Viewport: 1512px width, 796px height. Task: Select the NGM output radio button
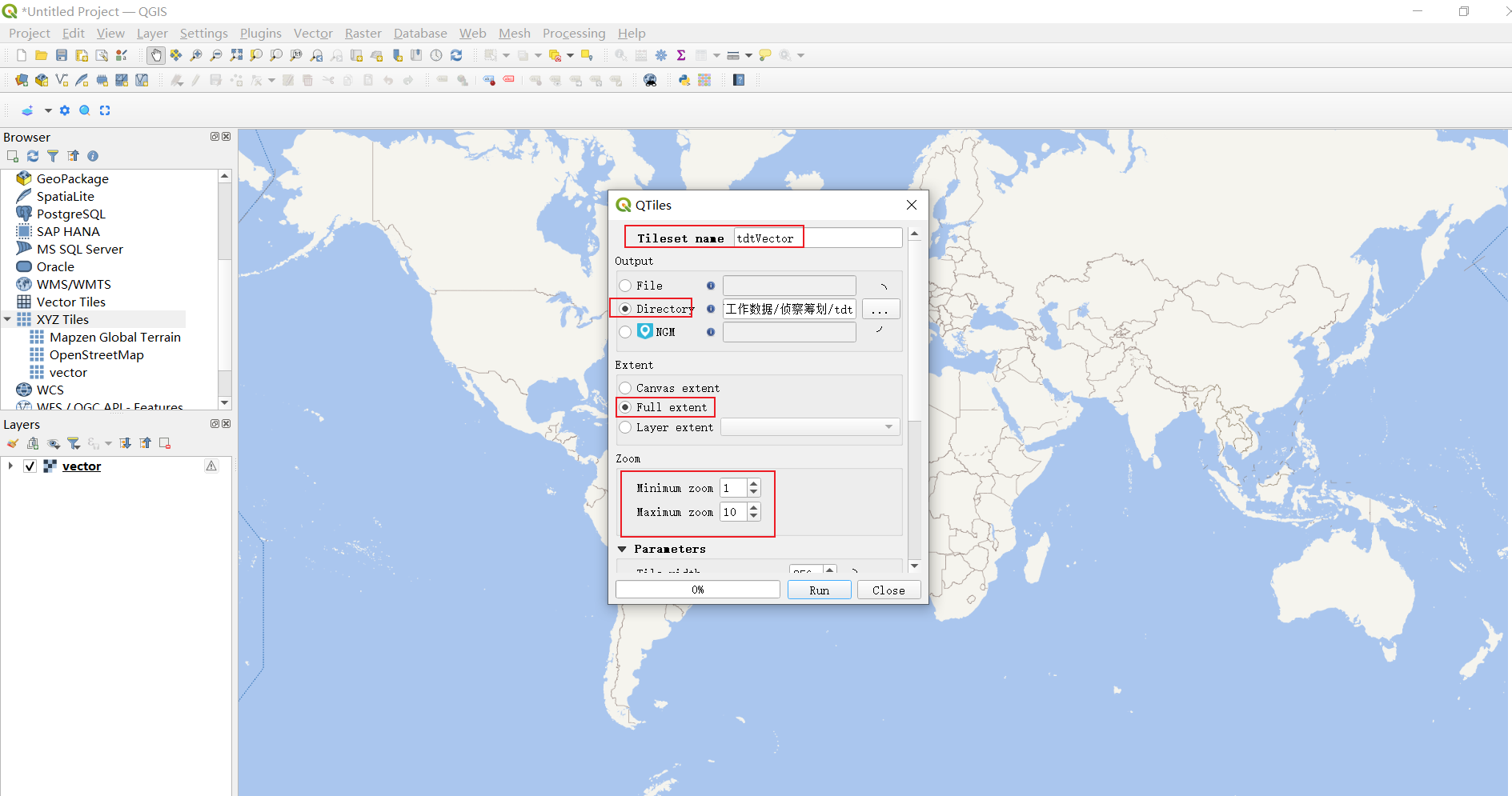pyautogui.click(x=625, y=332)
